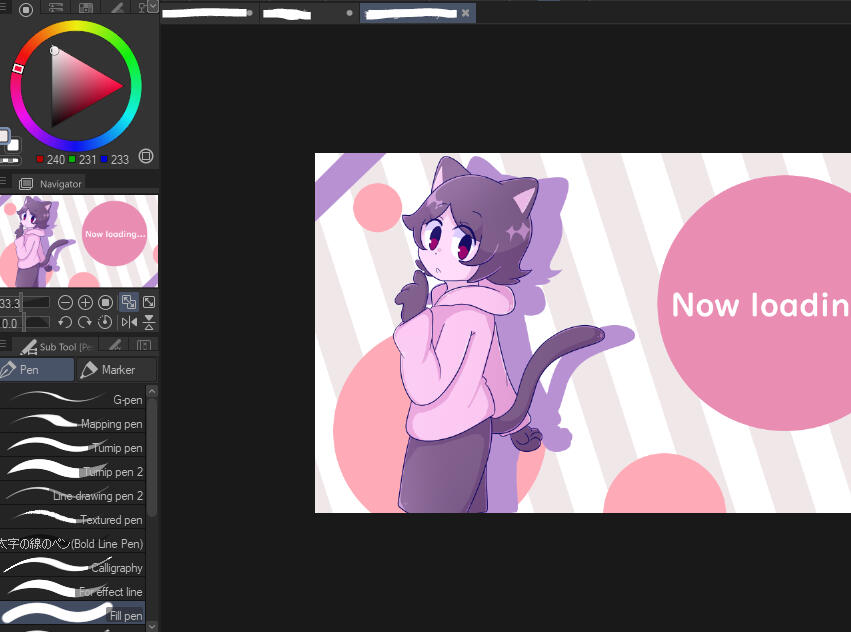Toggle the highlighted fit-to-navigator button
The height and width of the screenshot is (632, 851).
coord(128,302)
